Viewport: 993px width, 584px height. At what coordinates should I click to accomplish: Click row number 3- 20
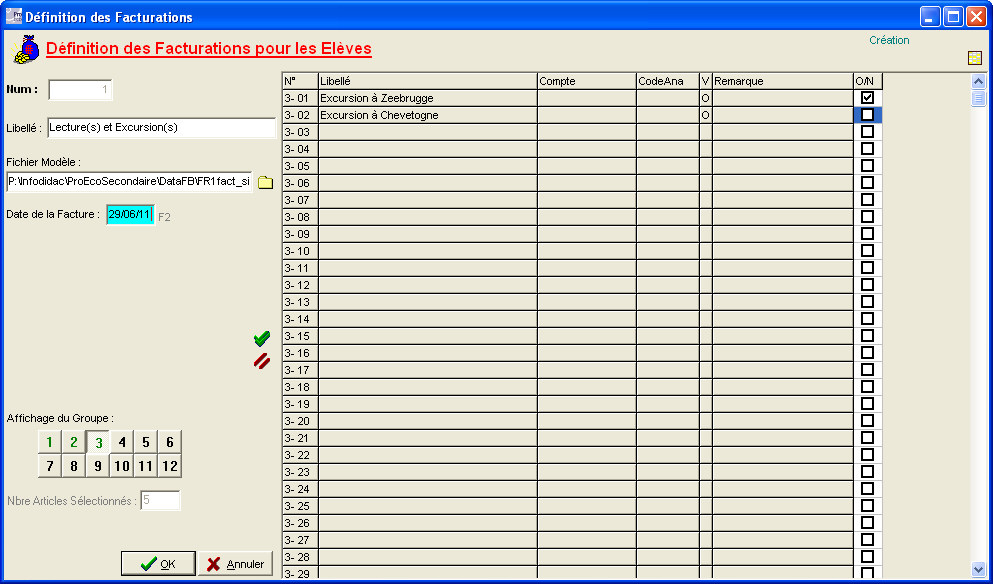point(300,421)
